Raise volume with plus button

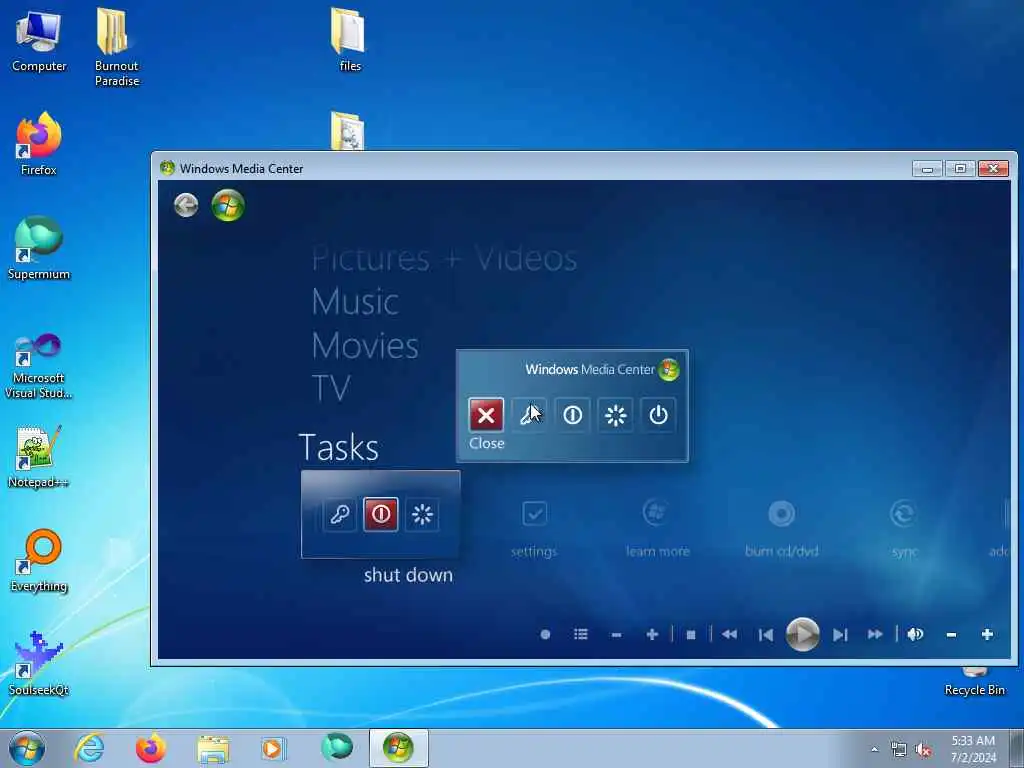[x=987, y=634]
